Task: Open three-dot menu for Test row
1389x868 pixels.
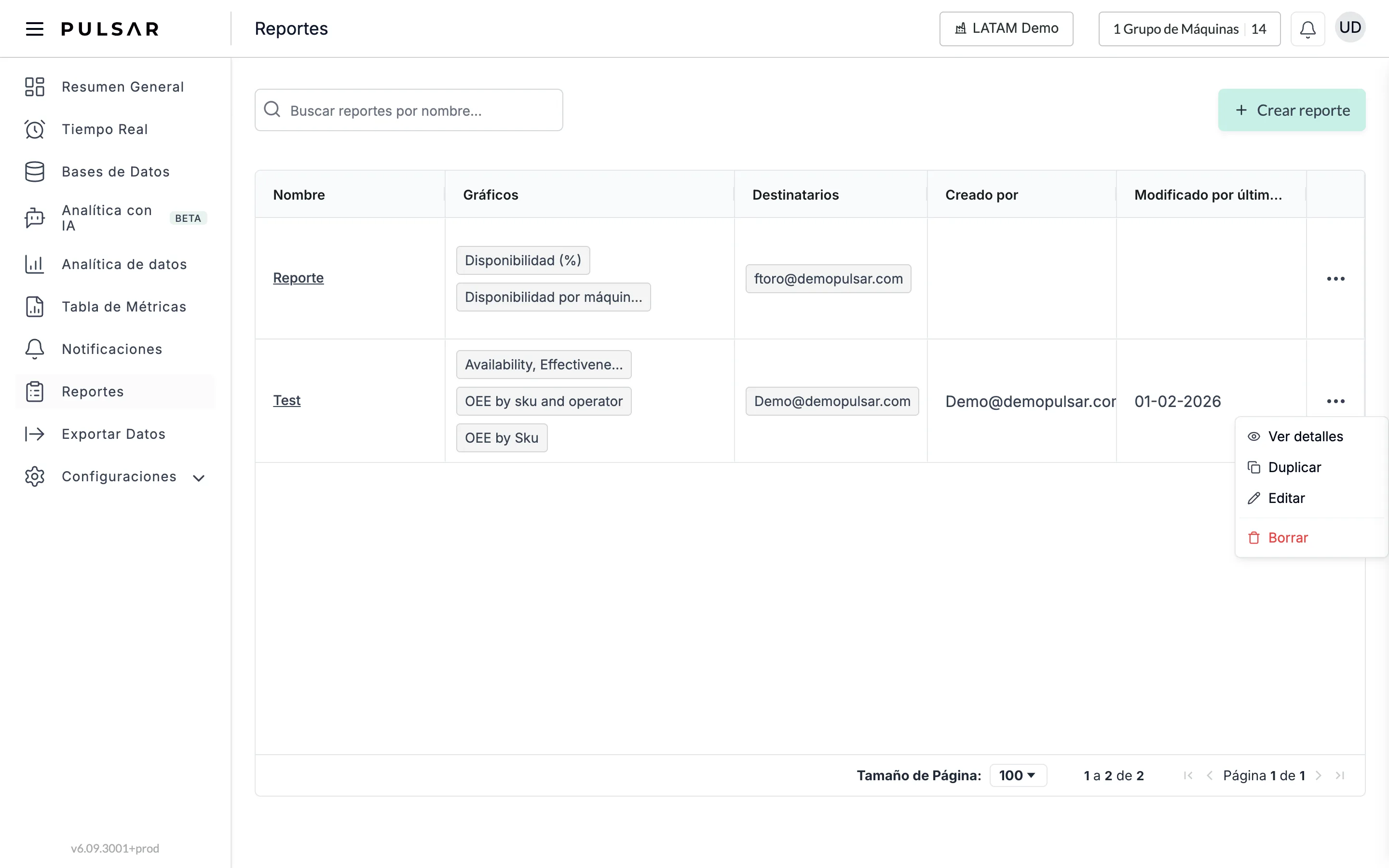Action: tap(1335, 401)
